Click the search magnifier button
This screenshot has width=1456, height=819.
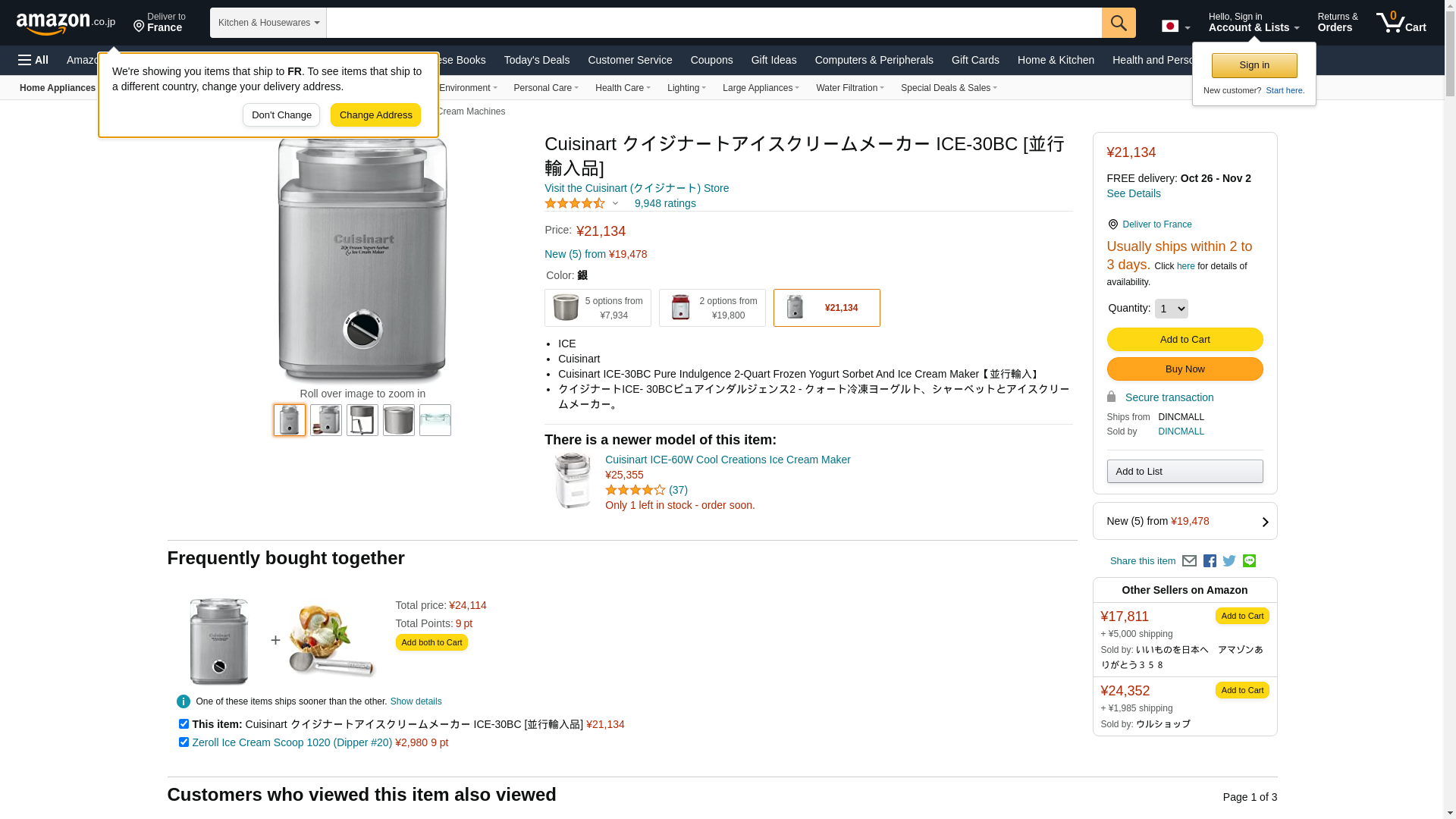(x=1118, y=23)
